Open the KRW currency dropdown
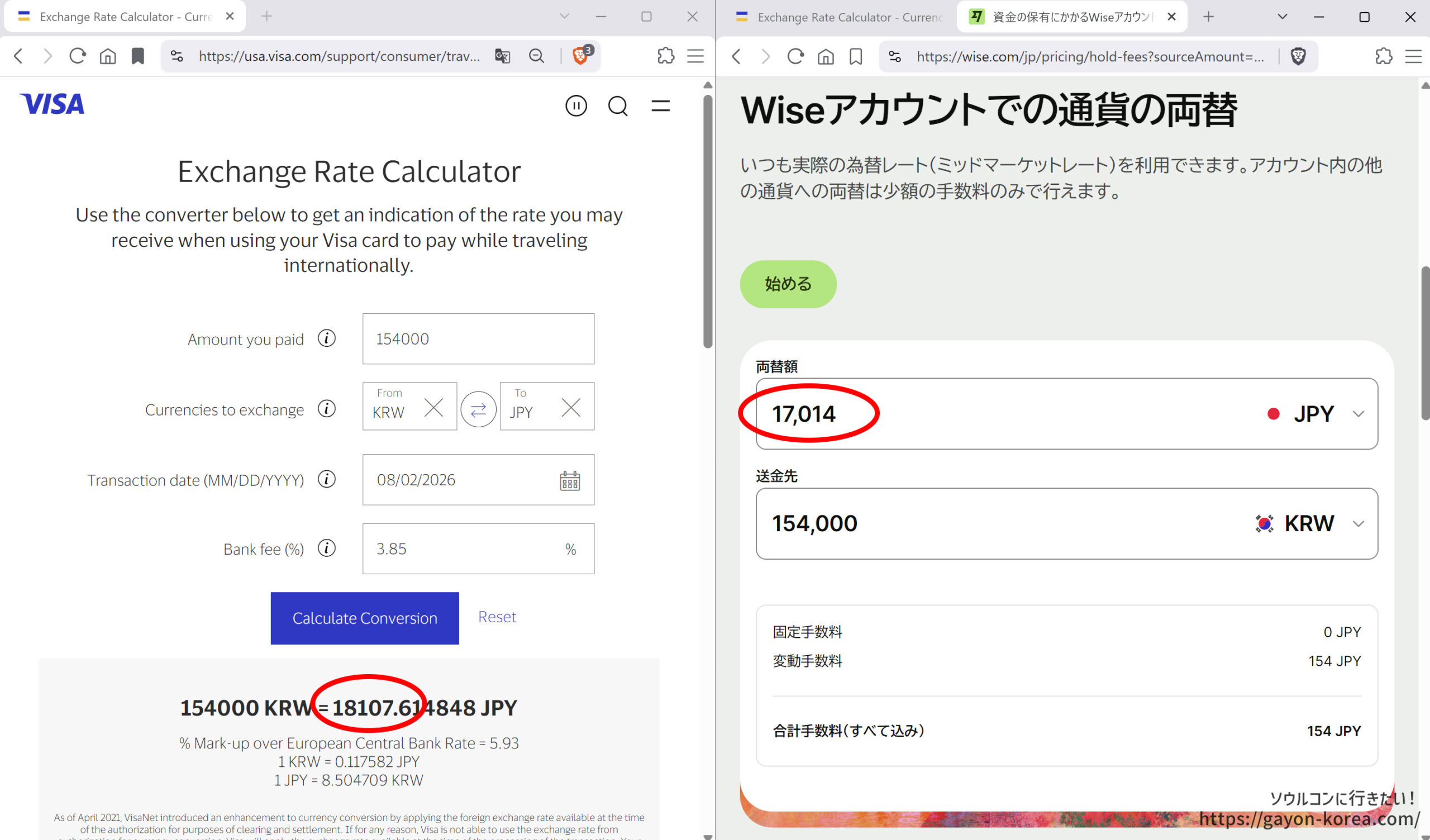 point(1310,523)
